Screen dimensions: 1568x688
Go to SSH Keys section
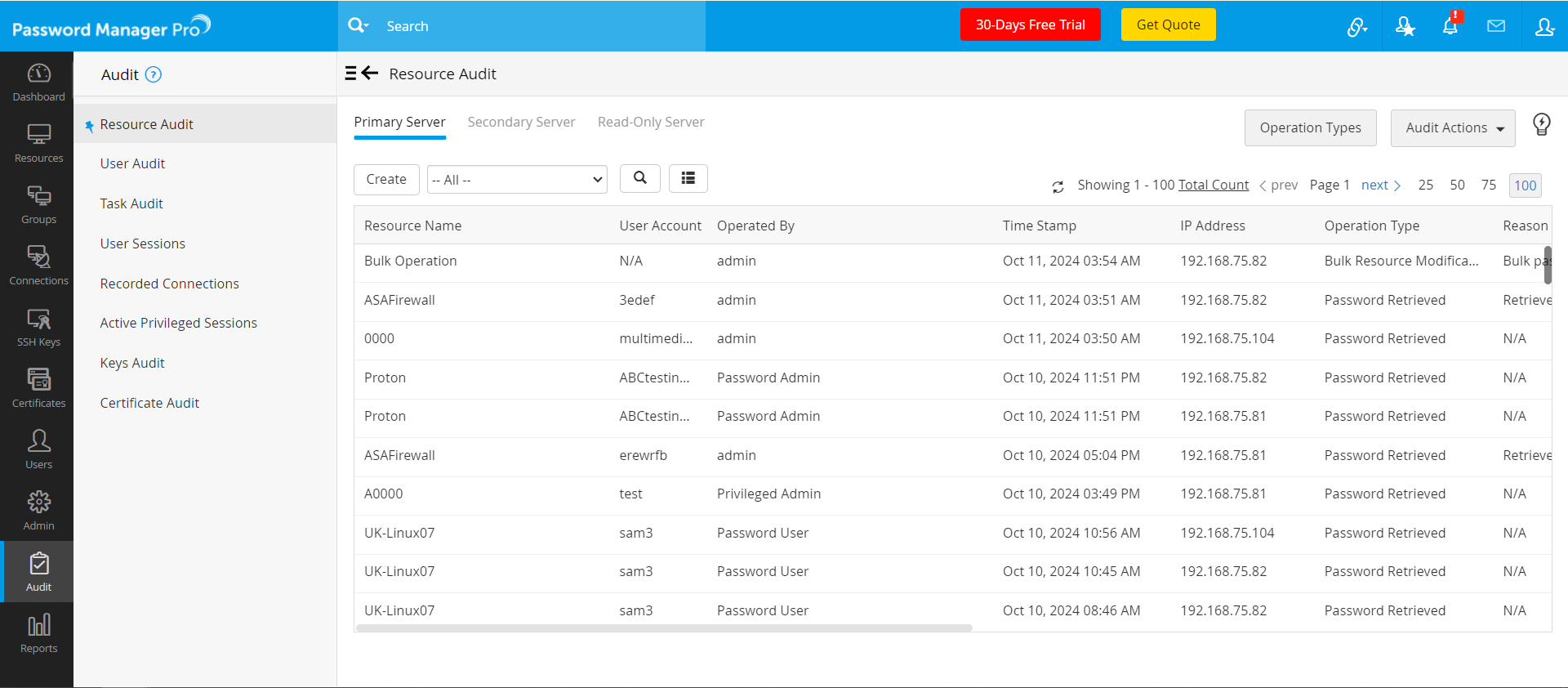38,328
